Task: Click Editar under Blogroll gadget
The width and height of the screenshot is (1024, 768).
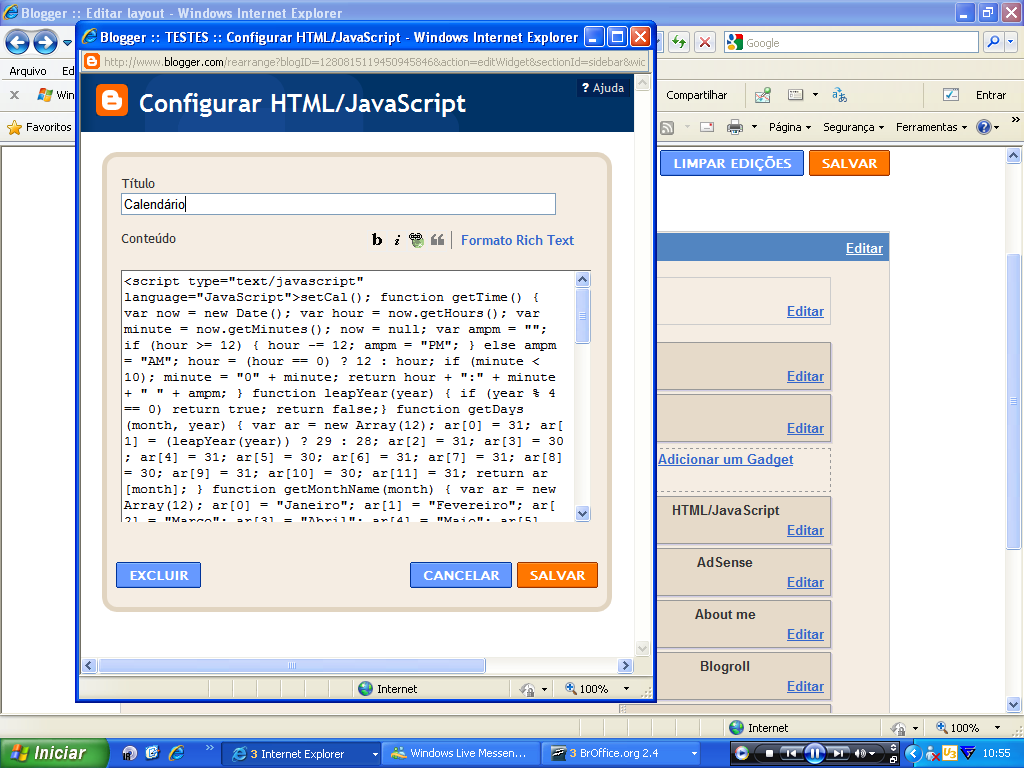Action: point(805,686)
